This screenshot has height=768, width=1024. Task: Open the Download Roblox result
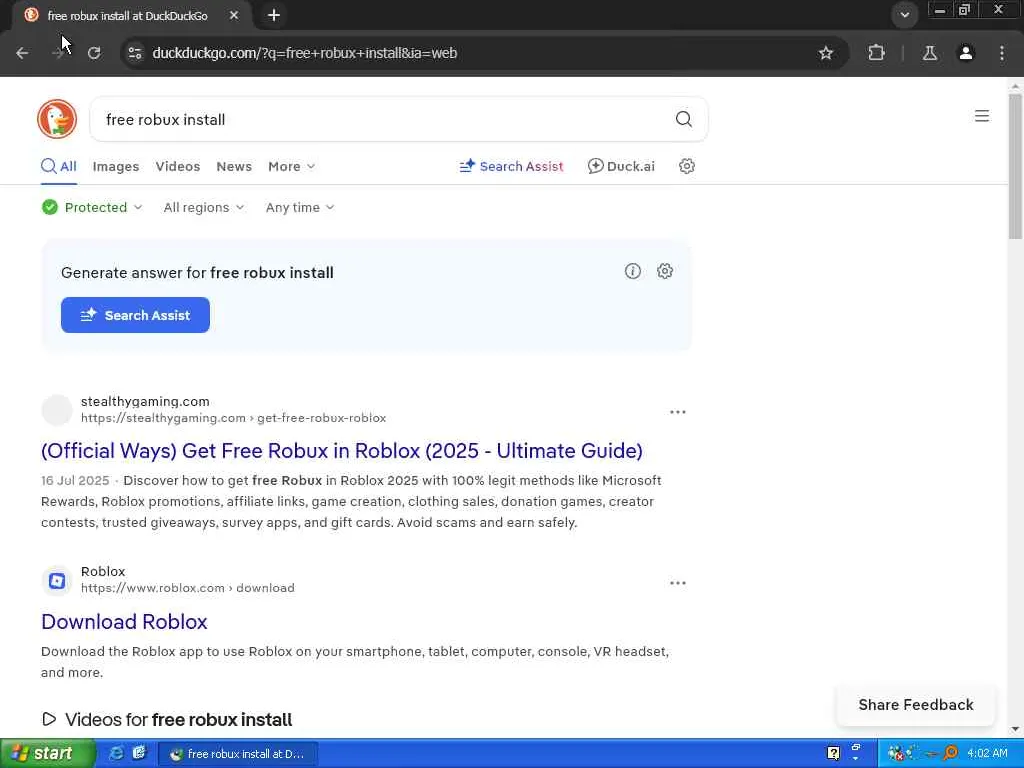[124, 621]
